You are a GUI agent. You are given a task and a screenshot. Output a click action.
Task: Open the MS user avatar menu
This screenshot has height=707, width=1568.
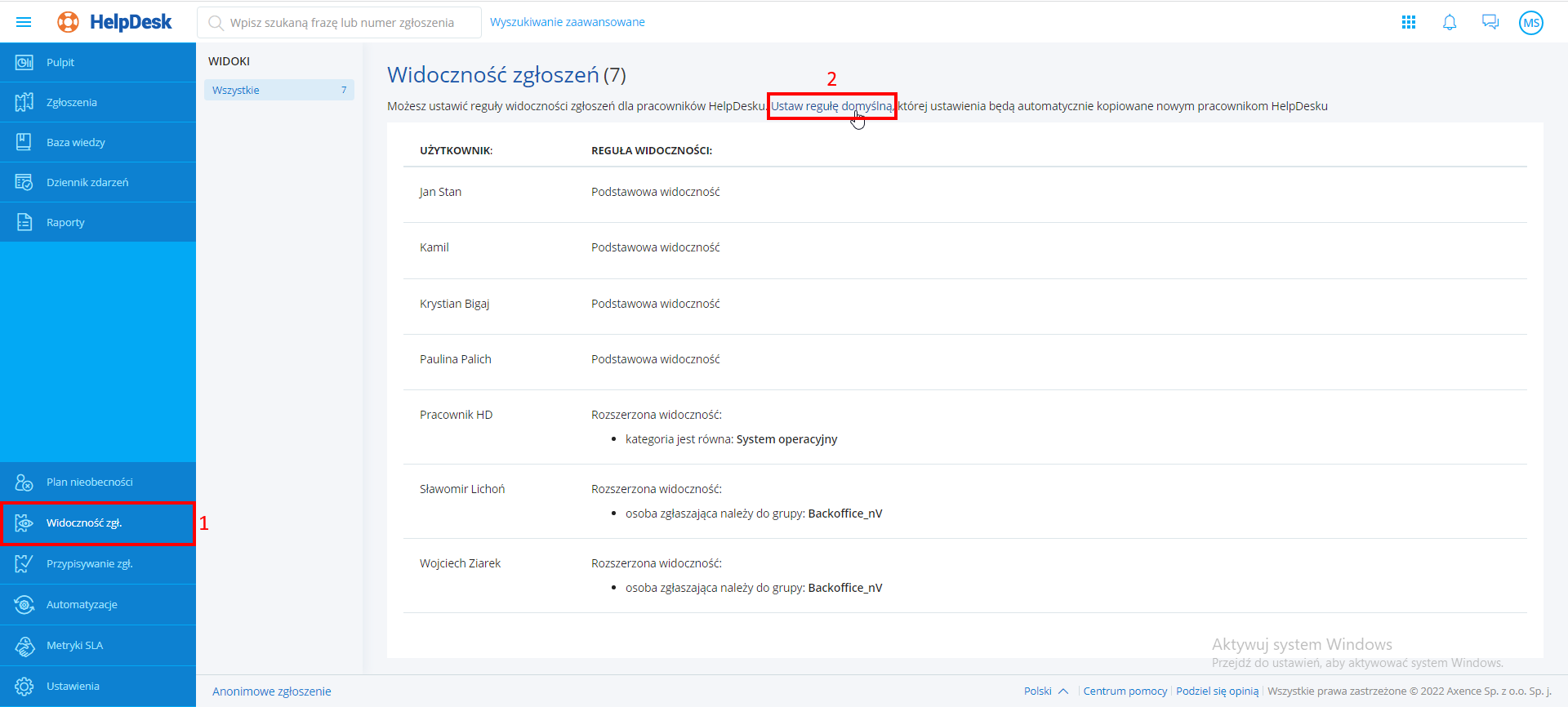coord(1530,23)
